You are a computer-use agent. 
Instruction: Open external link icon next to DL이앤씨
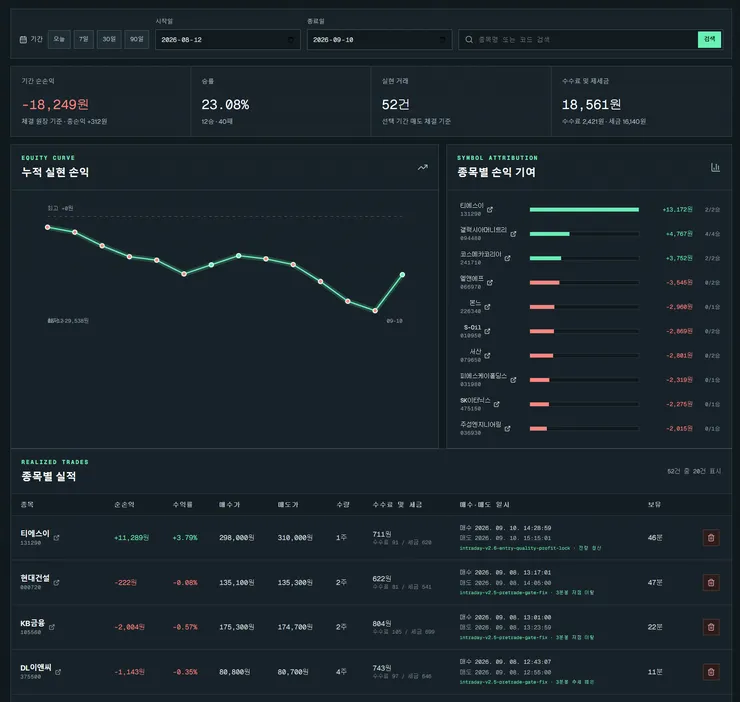coord(58,672)
